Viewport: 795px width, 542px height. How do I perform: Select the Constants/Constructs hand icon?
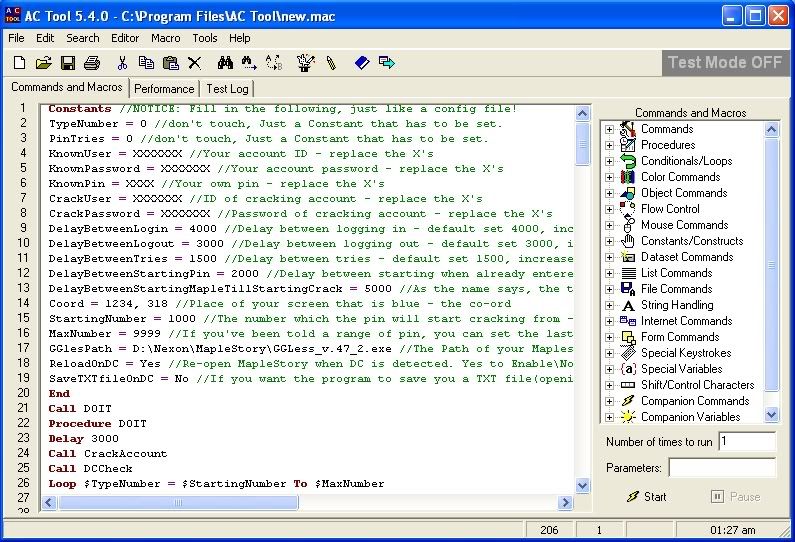point(628,241)
